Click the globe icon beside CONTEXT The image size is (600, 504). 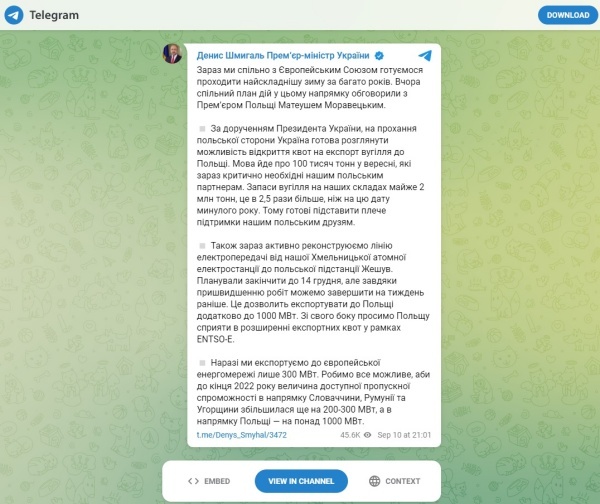[375, 481]
